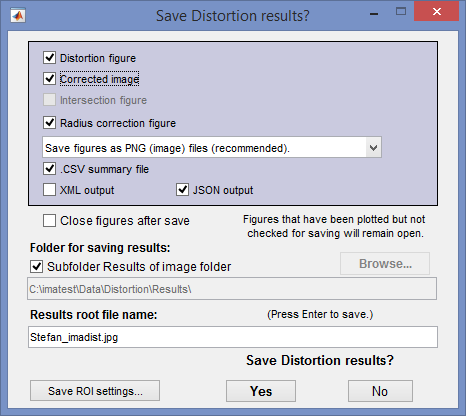
Task: Click the figure format dropdown arrow
Action: pos(373,147)
